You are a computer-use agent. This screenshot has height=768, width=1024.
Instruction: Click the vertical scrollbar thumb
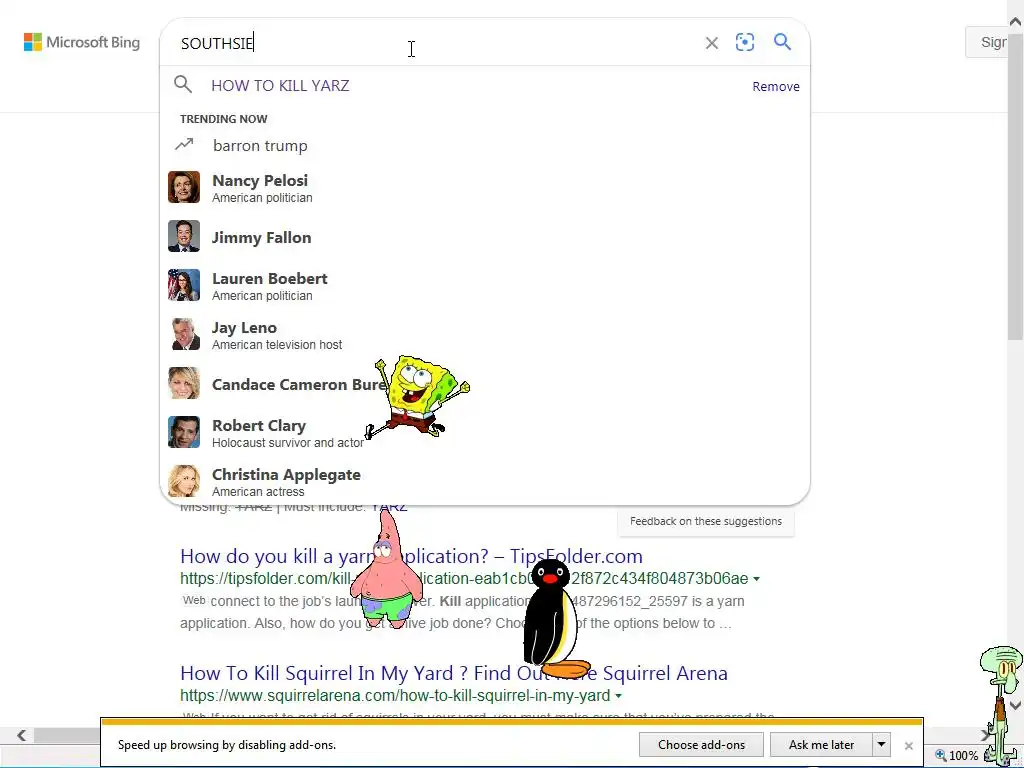(1015, 186)
